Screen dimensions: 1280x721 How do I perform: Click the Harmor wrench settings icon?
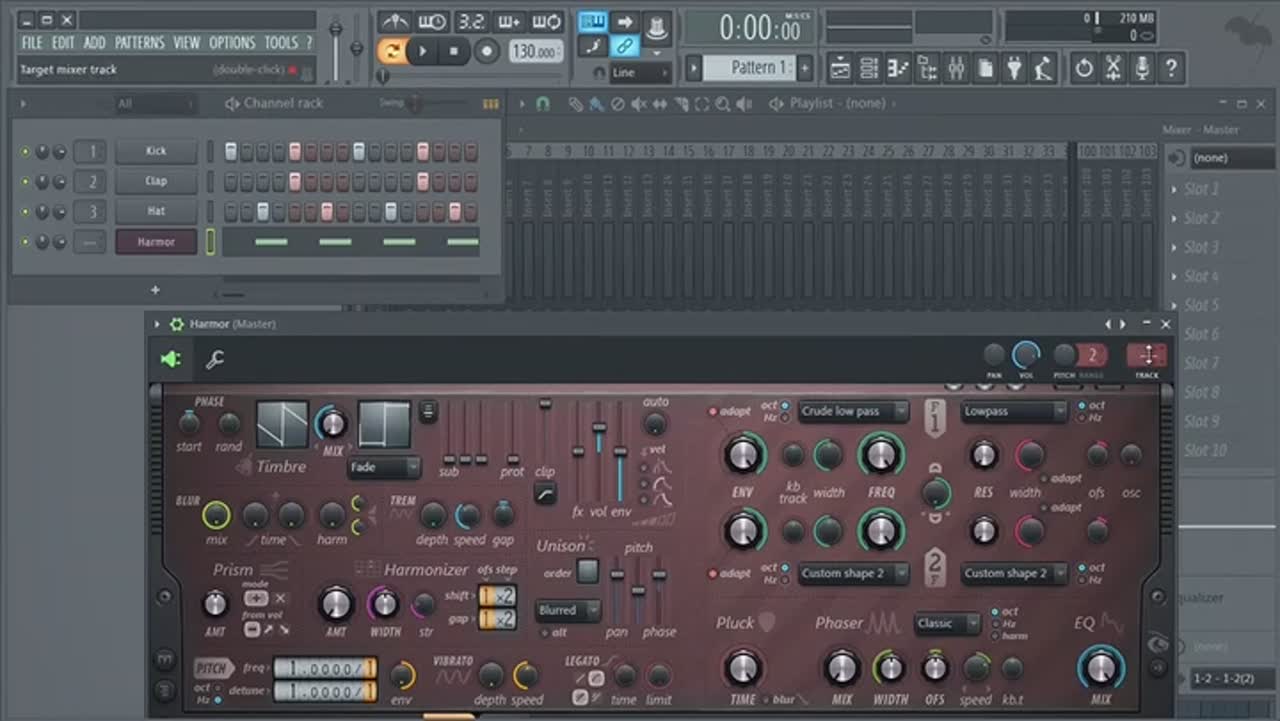click(214, 360)
